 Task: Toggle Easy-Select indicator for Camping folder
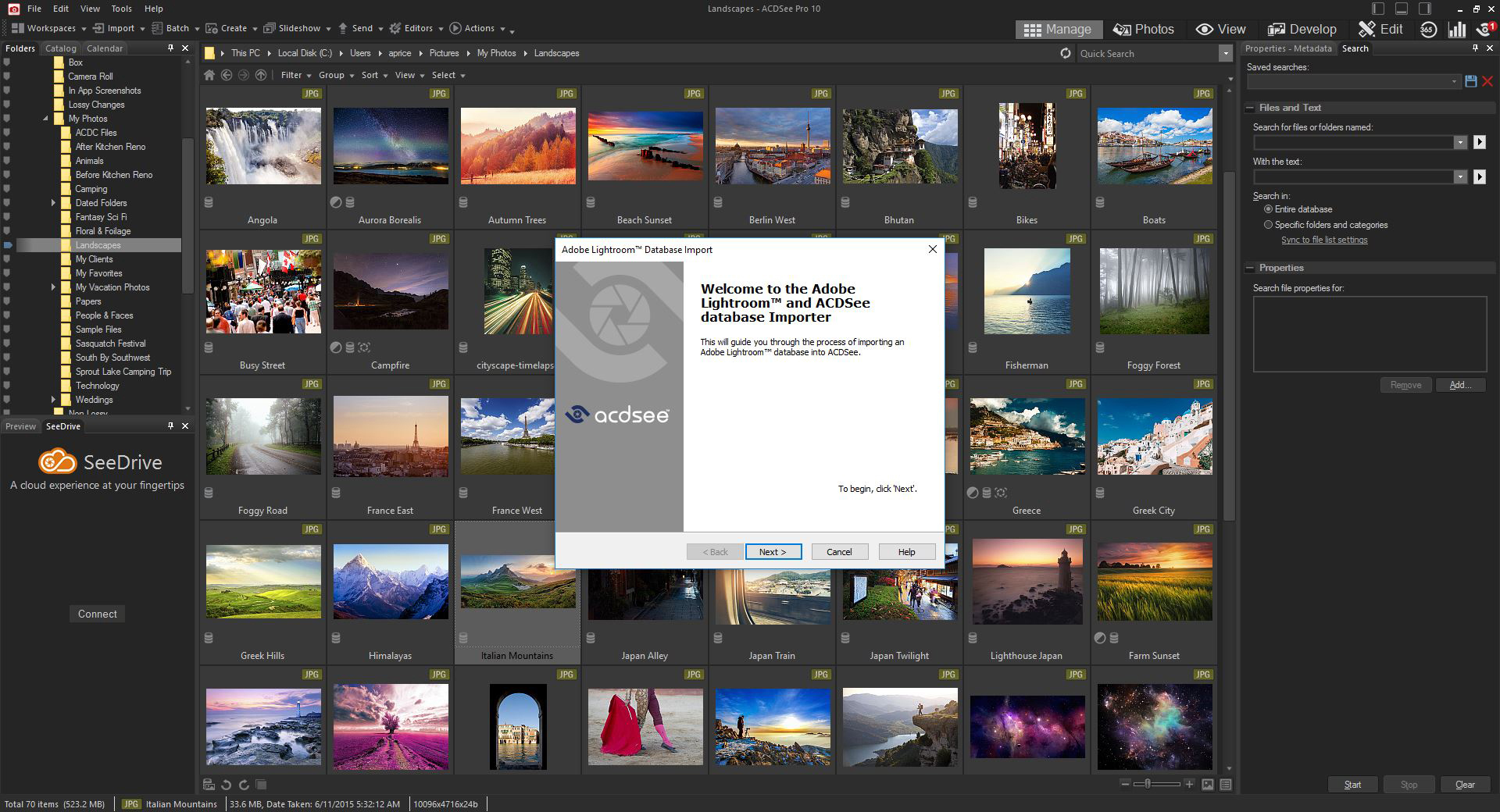7,189
